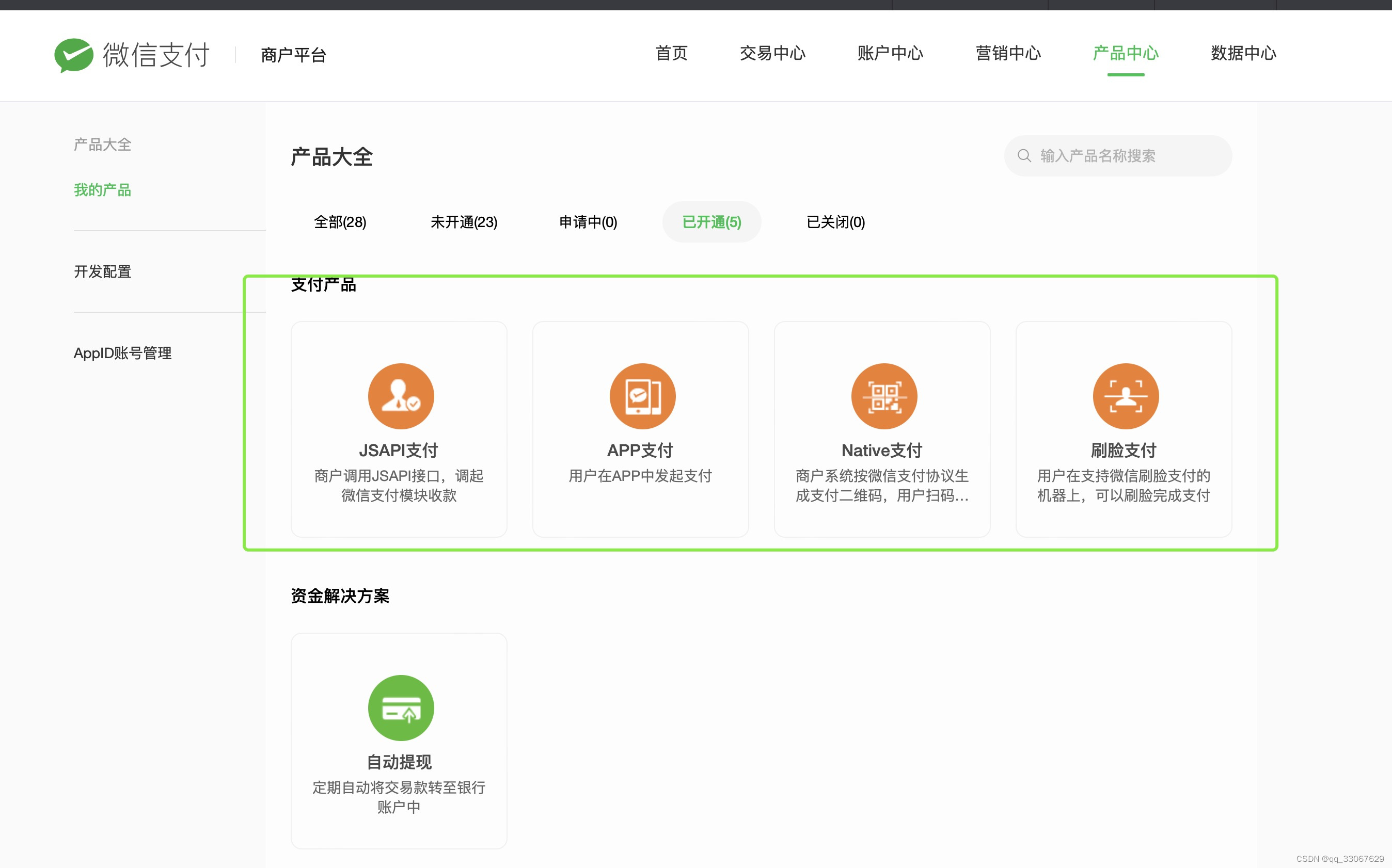Select the 已开通(5) filter tab
Viewport: 1392px width, 868px height.
(711, 222)
